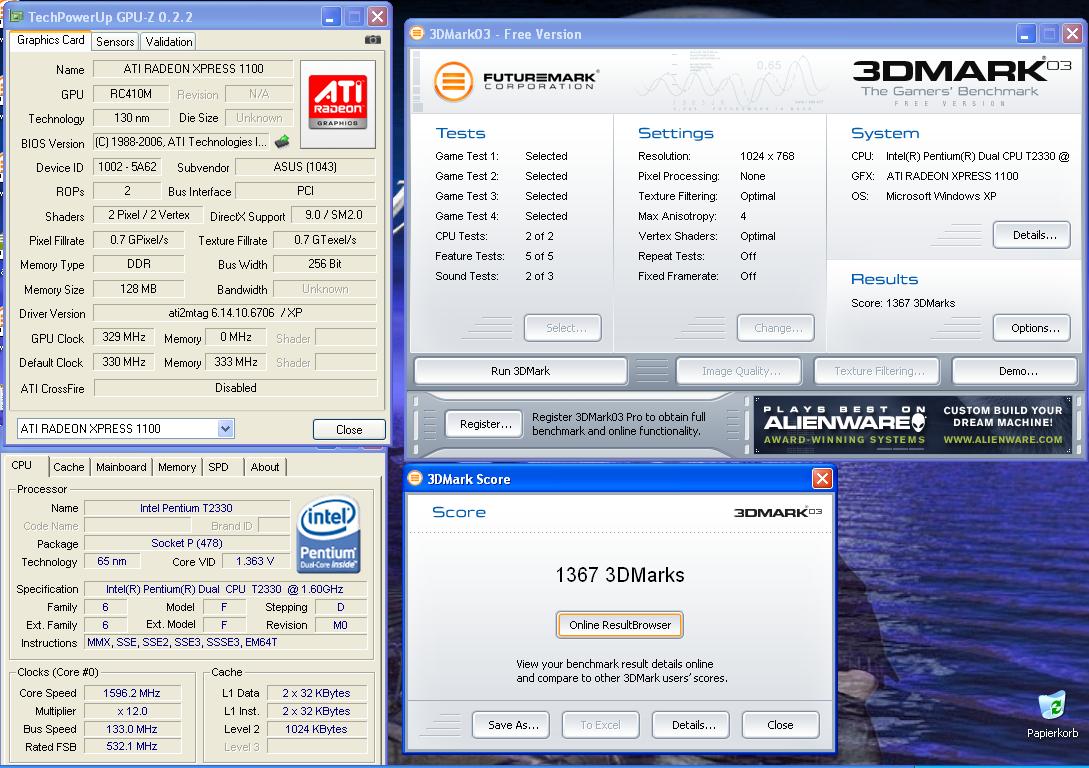The width and height of the screenshot is (1089, 768).
Task: Click Close button in GPU-Z
Action: (x=349, y=430)
